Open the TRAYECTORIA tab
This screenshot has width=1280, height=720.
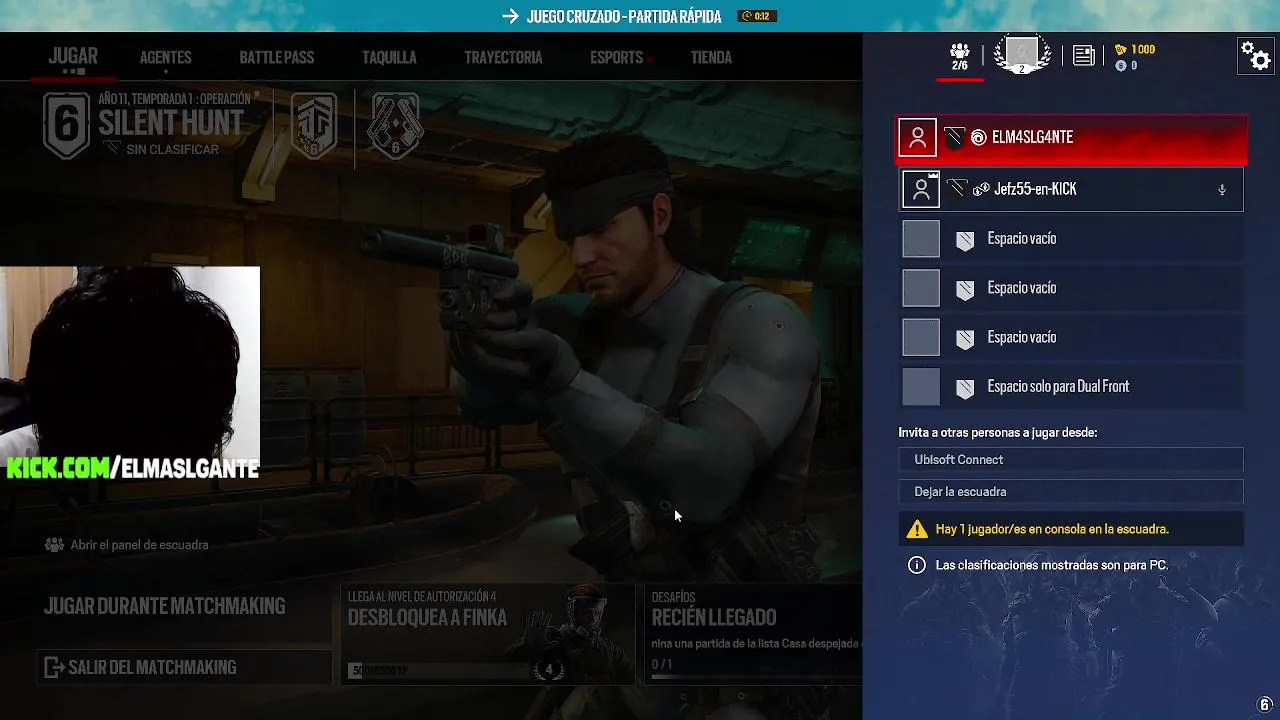(503, 58)
